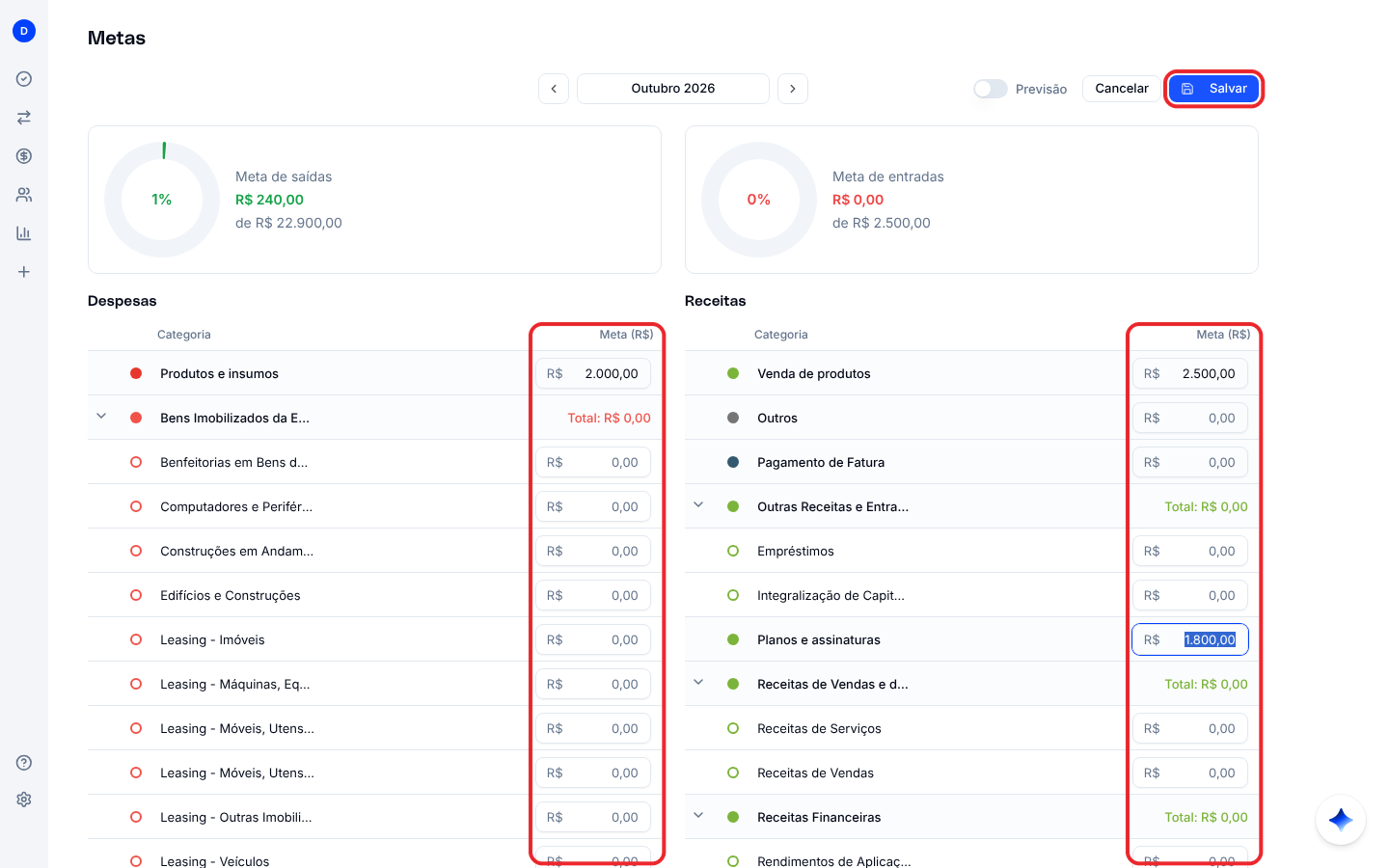Edit the Edifícios e Construções goal field
Viewport: 1389px width, 868px height.
[593, 595]
